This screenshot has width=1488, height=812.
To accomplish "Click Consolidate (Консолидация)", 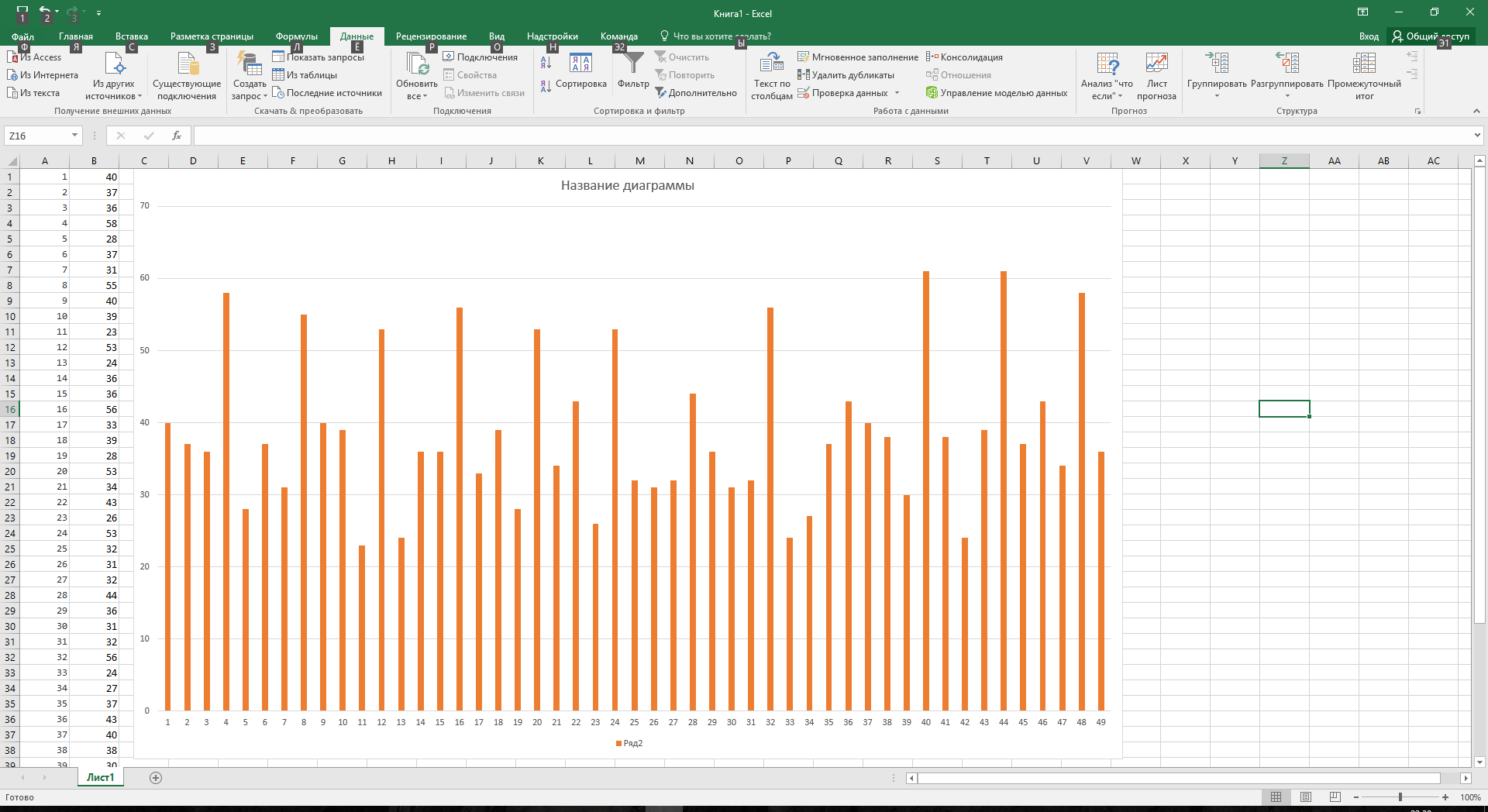I will pyautogui.click(x=965, y=57).
